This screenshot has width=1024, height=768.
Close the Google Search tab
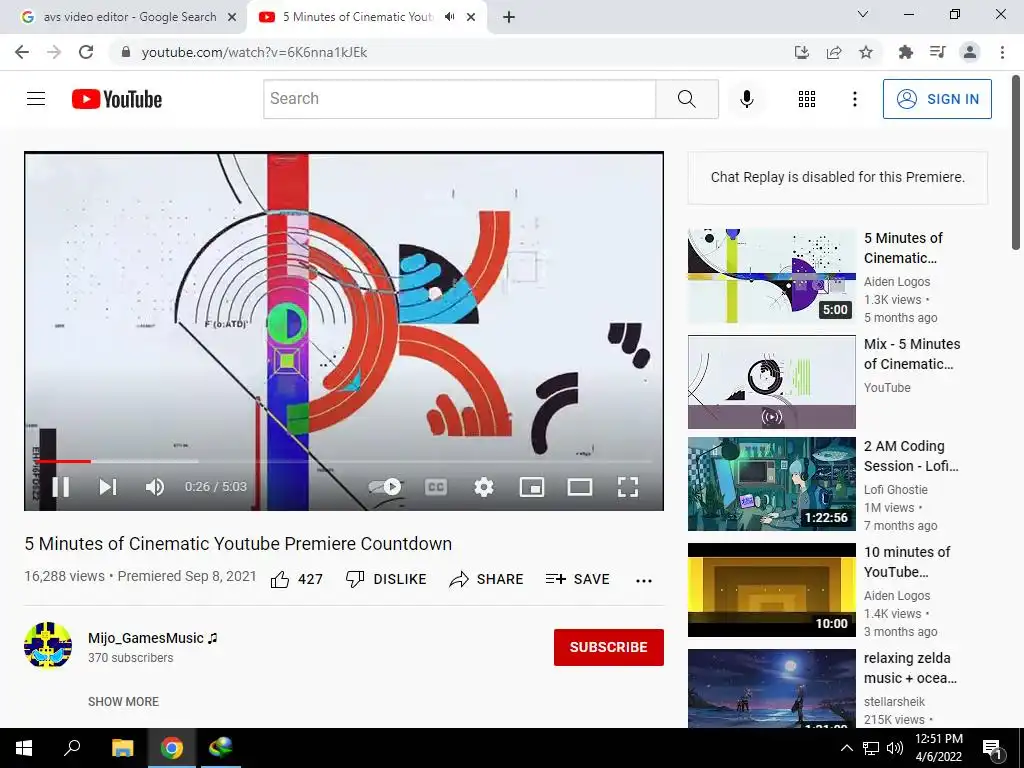click(x=232, y=17)
